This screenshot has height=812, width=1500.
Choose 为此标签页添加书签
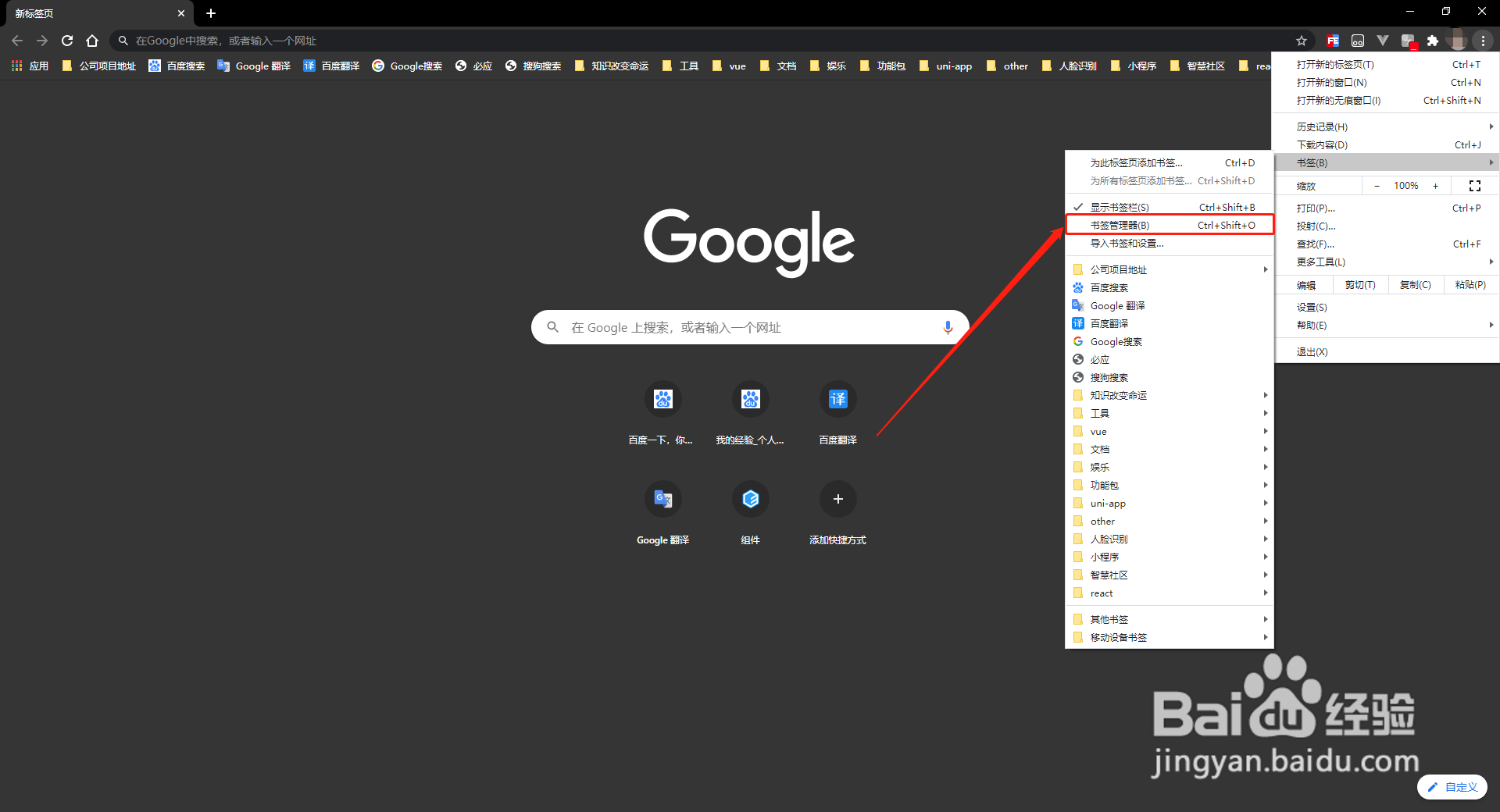coord(1170,162)
